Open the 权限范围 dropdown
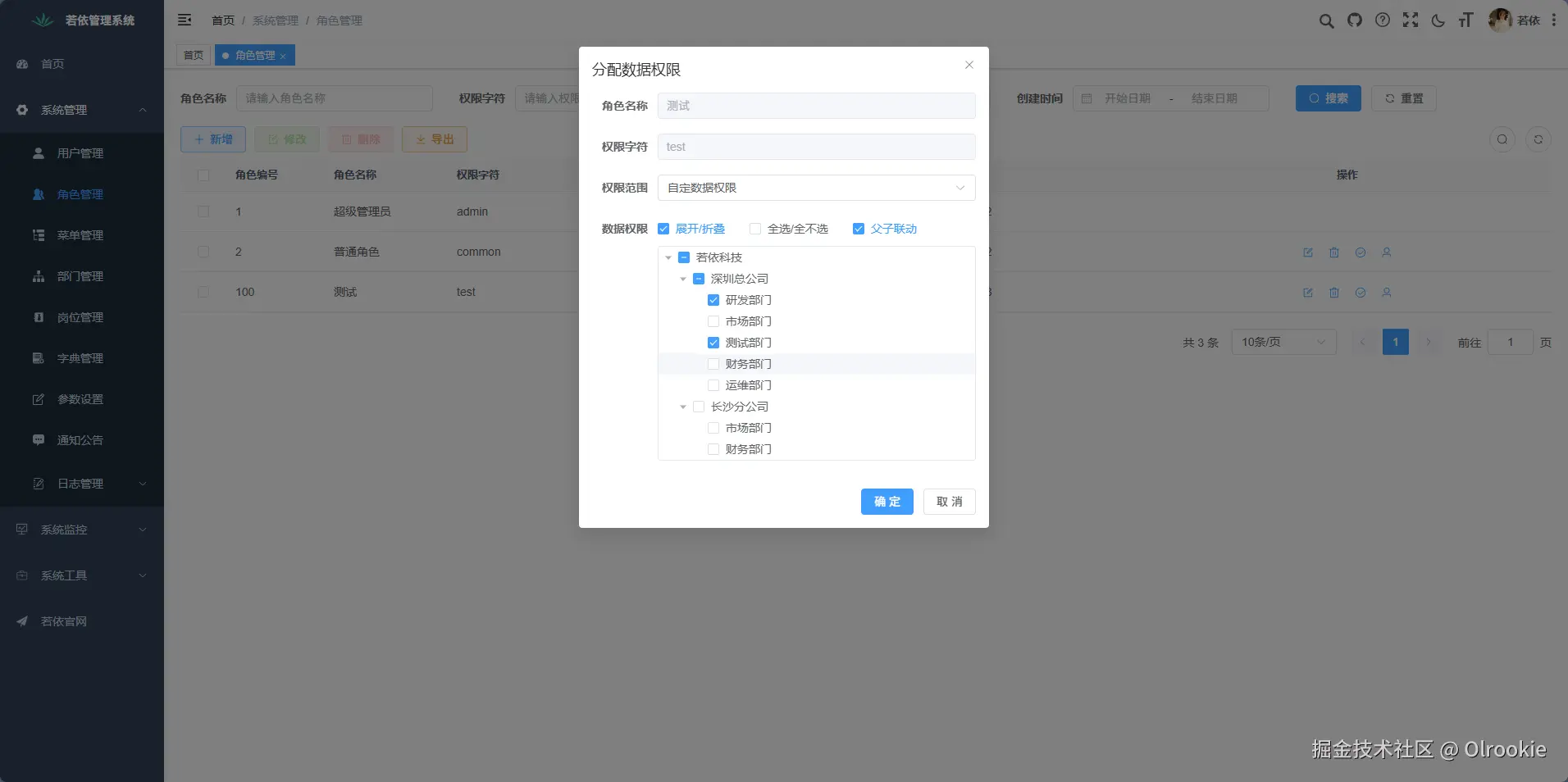The width and height of the screenshot is (1568, 782). [x=815, y=188]
